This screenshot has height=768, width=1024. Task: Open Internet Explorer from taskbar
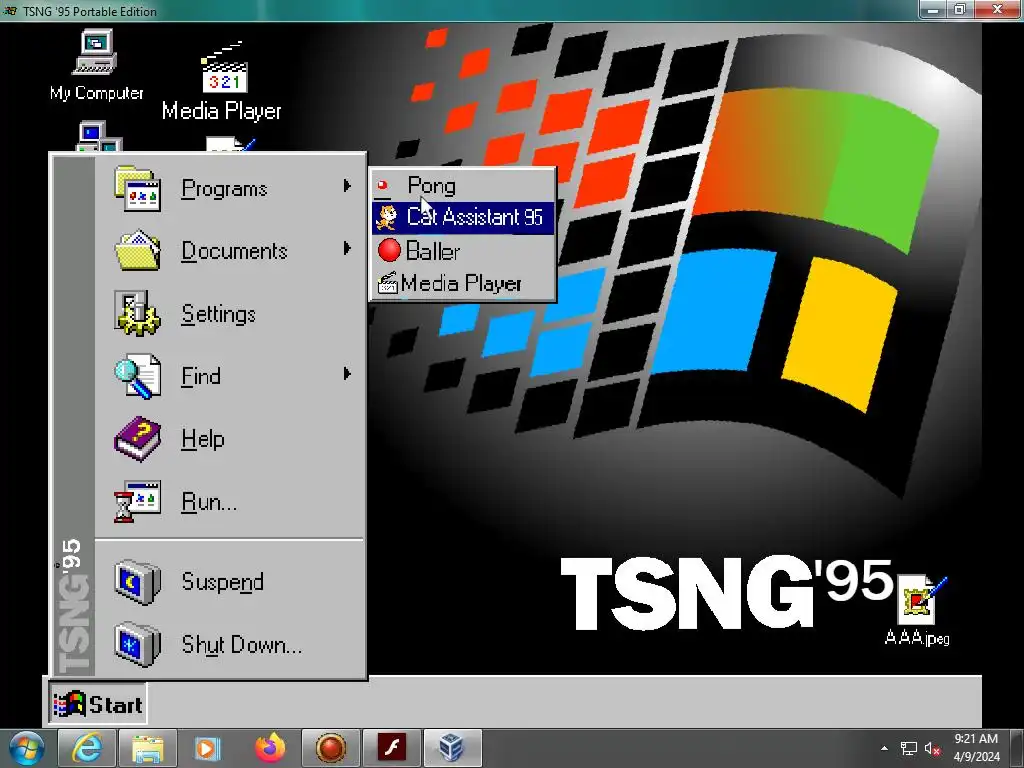pyautogui.click(x=87, y=748)
